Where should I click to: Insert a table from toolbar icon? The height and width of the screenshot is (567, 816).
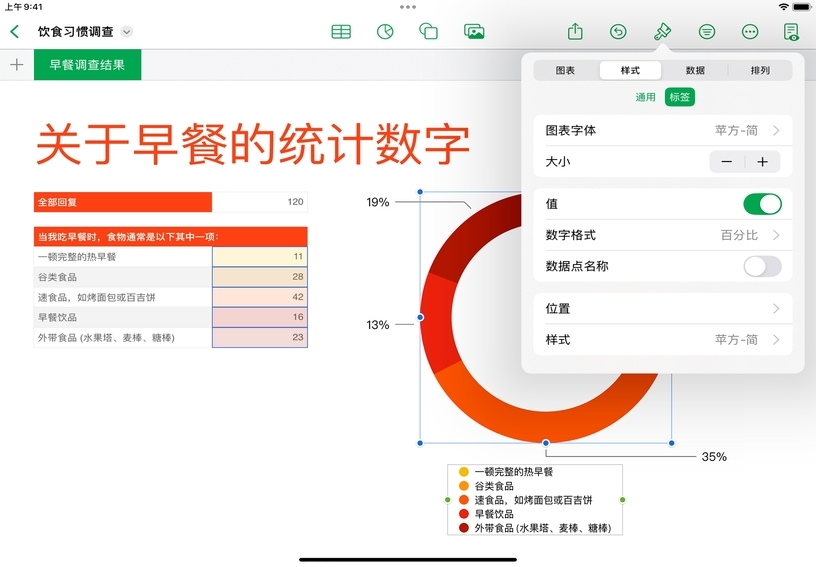click(x=341, y=31)
